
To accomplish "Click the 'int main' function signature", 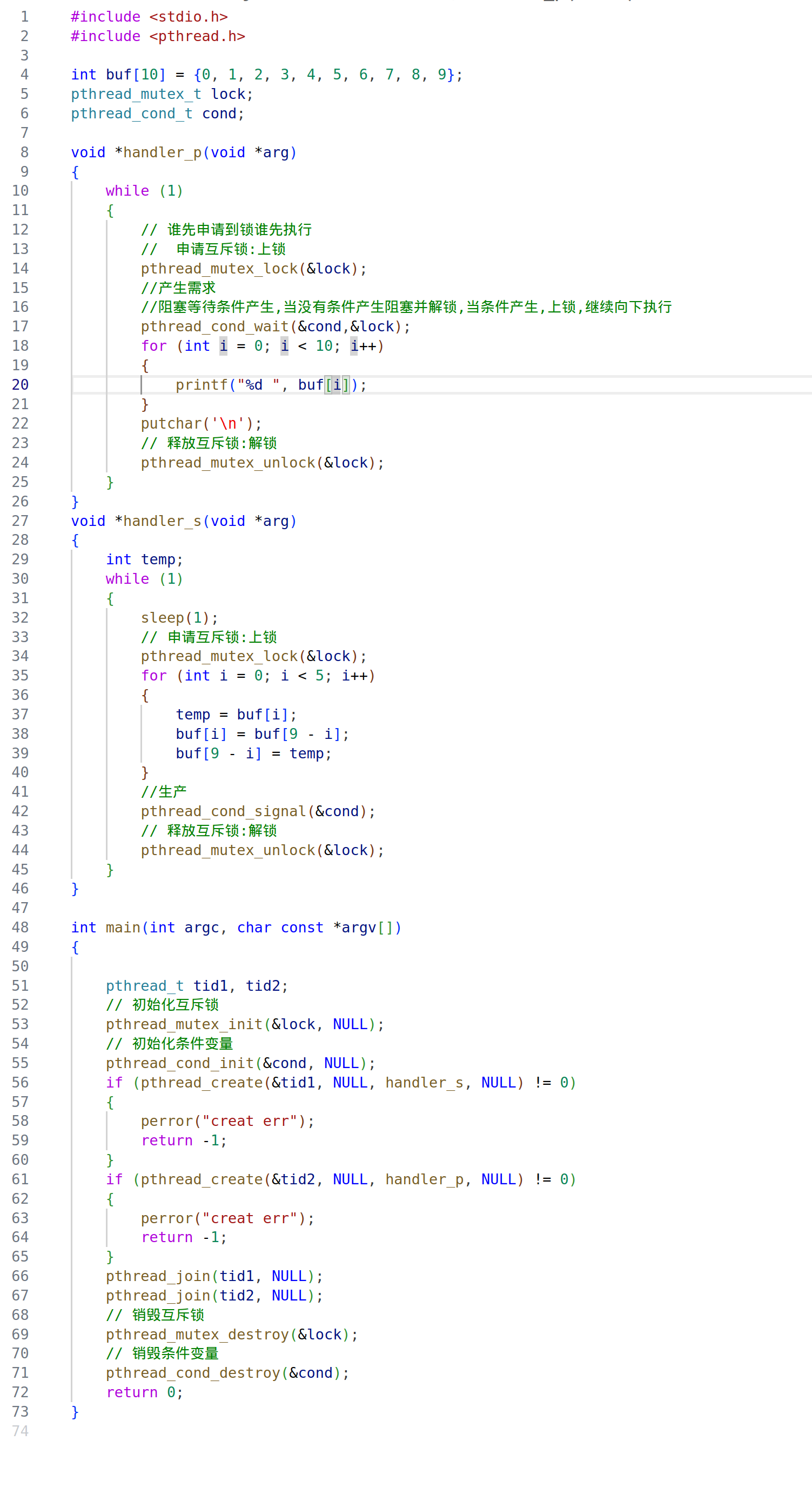I will pyautogui.click(x=237, y=928).
